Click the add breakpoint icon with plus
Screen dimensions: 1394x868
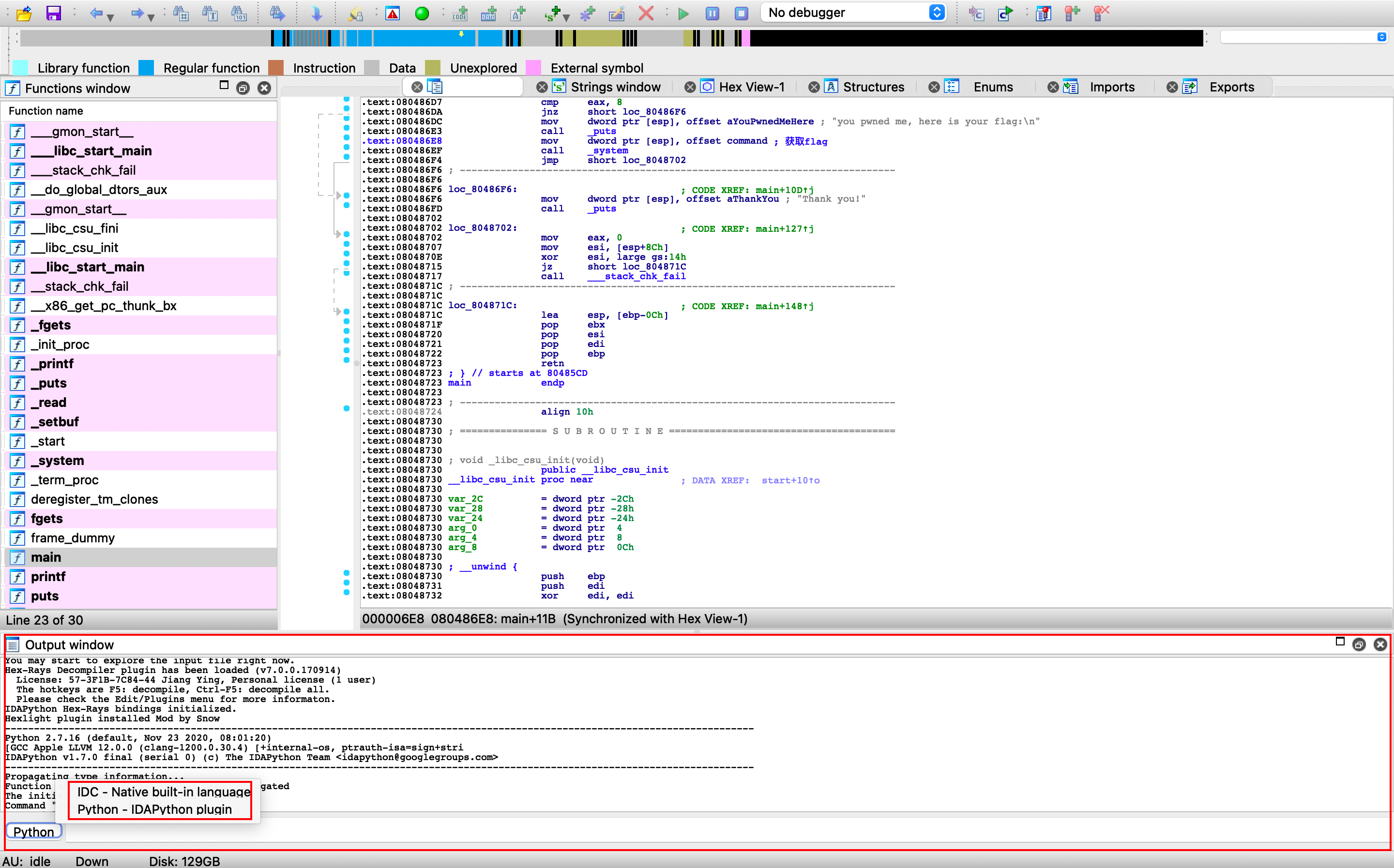[x=1071, y=13]
